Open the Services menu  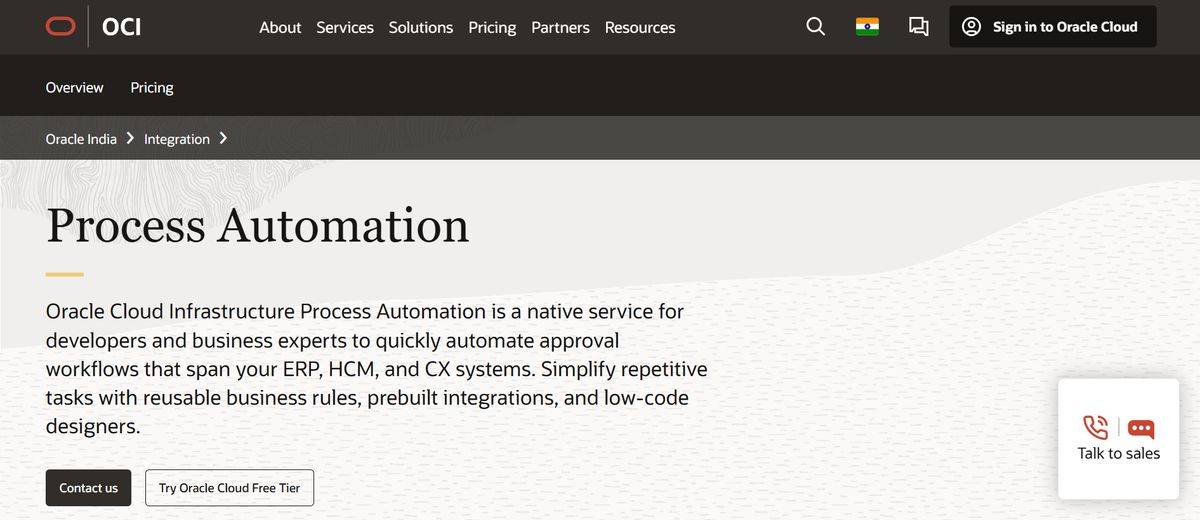(x=345, y=27)
